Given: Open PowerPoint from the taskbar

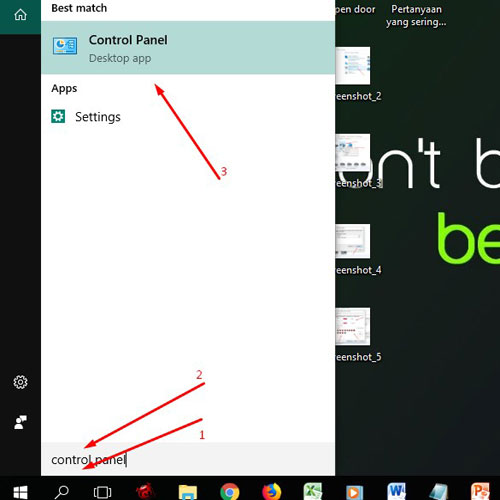Looking at the screenshot, I should [480, 492].
